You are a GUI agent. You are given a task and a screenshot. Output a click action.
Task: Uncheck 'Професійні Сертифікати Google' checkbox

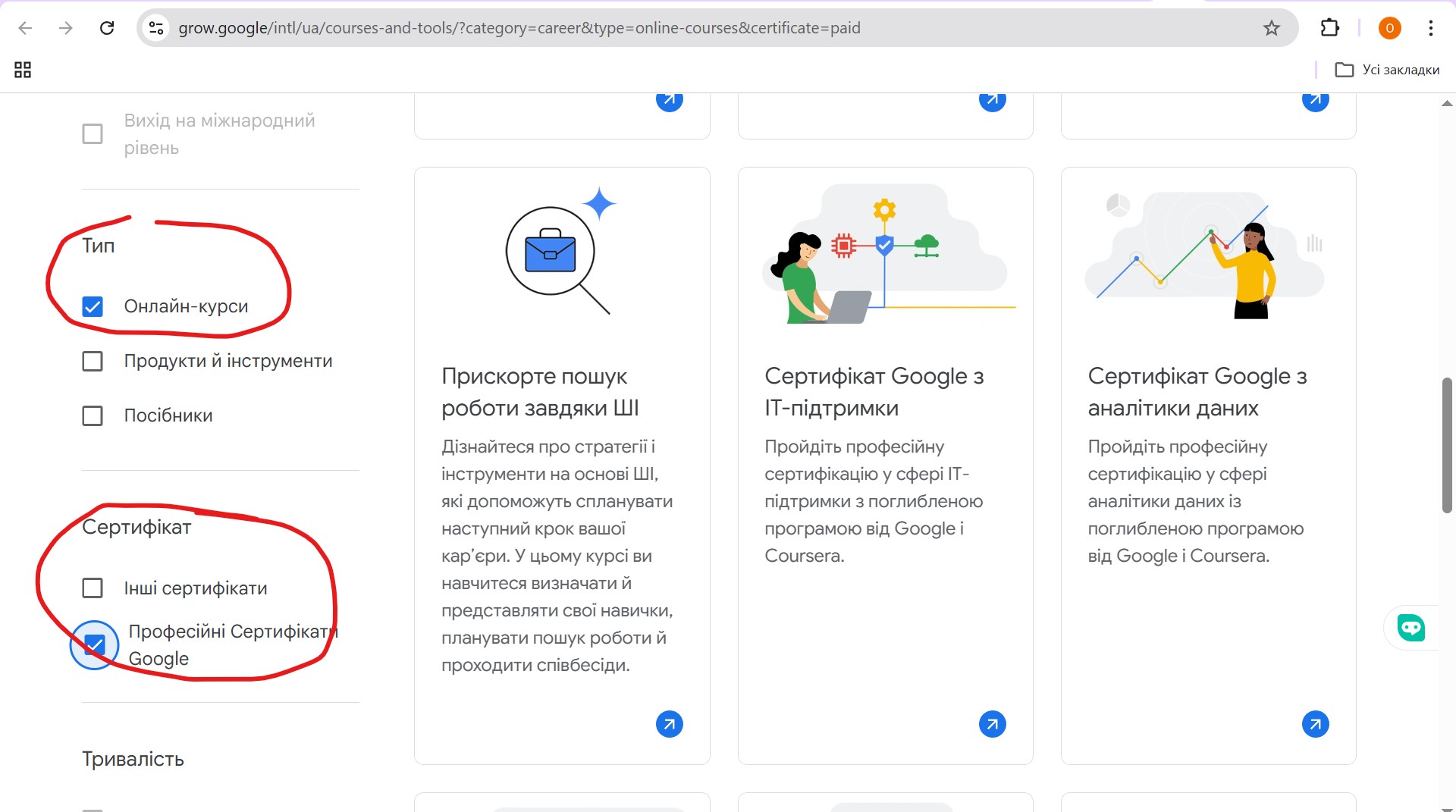[95, 645]
